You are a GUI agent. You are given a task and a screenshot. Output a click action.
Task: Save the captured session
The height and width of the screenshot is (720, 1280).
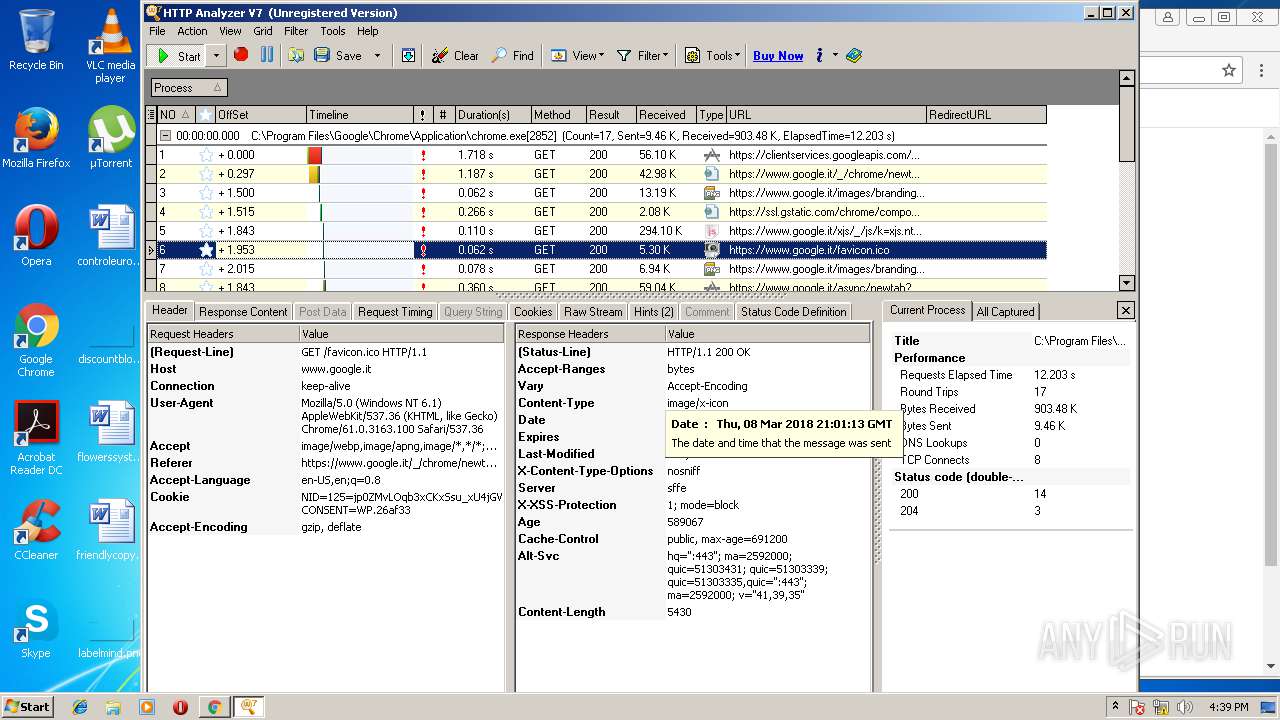(338, 56)
